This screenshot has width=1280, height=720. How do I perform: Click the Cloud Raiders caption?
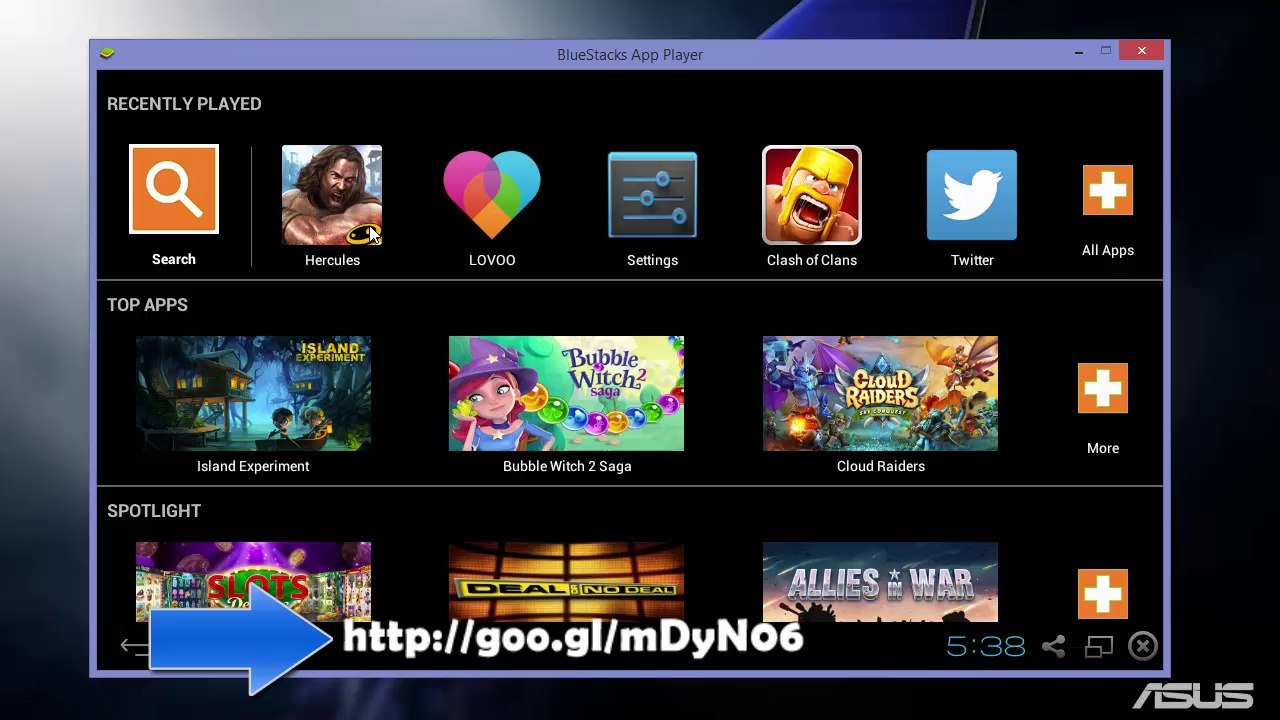click(x=881, y=466)
